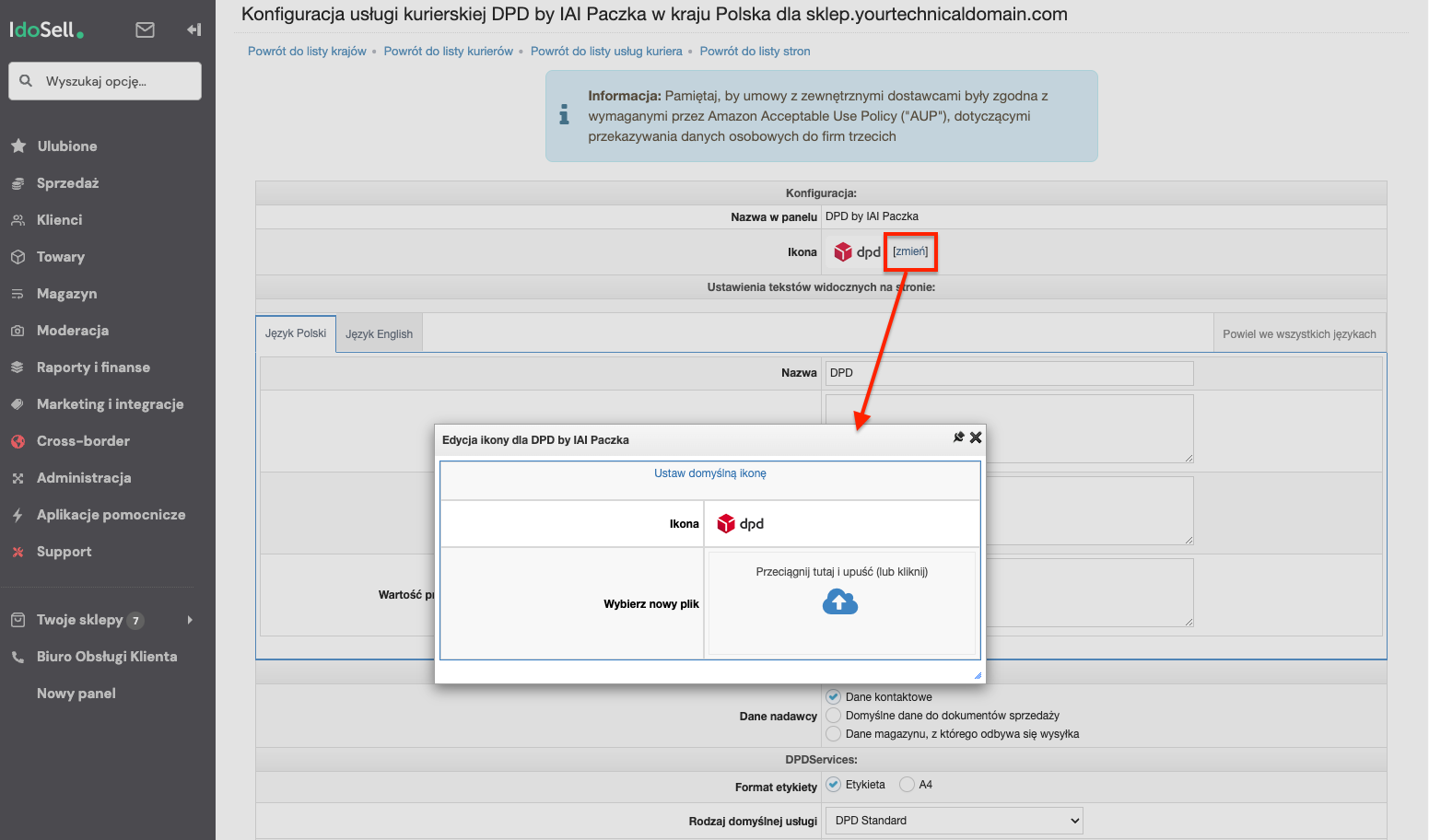The width and height of the screenshot is (1429, 840).
Task: Click the [zmień] icon link
Action: [910, 251]
